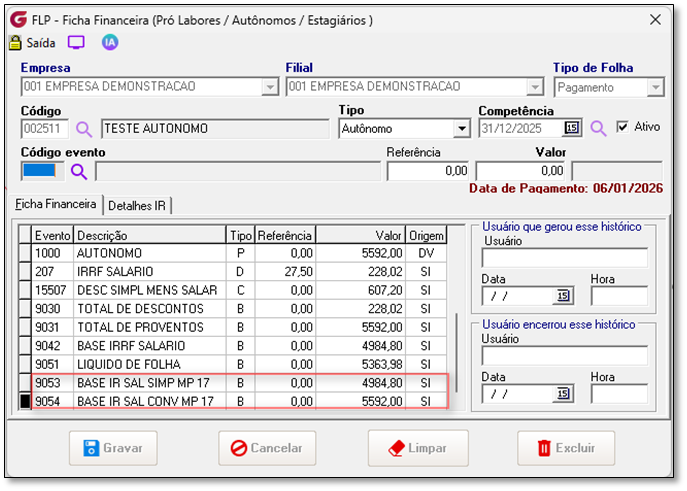Select the TOTAL DE DESCONTOS cell
The image size is (687, 491).
pyautogui.click(x=149, y=309)
